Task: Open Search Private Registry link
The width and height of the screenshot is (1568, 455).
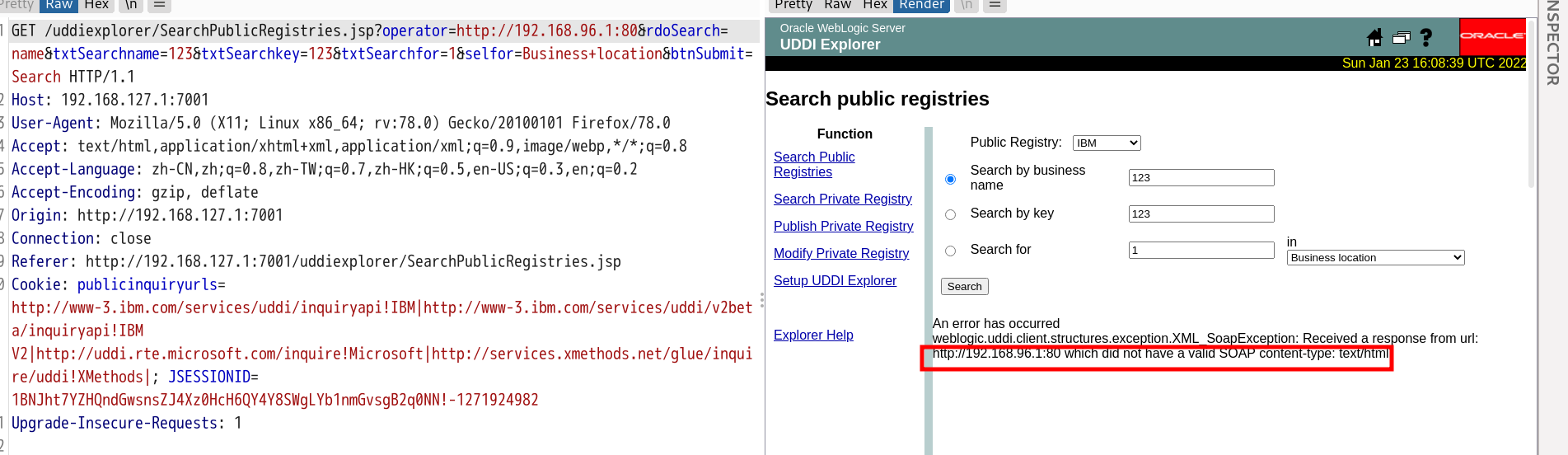Action: click(x=842, y=199)
